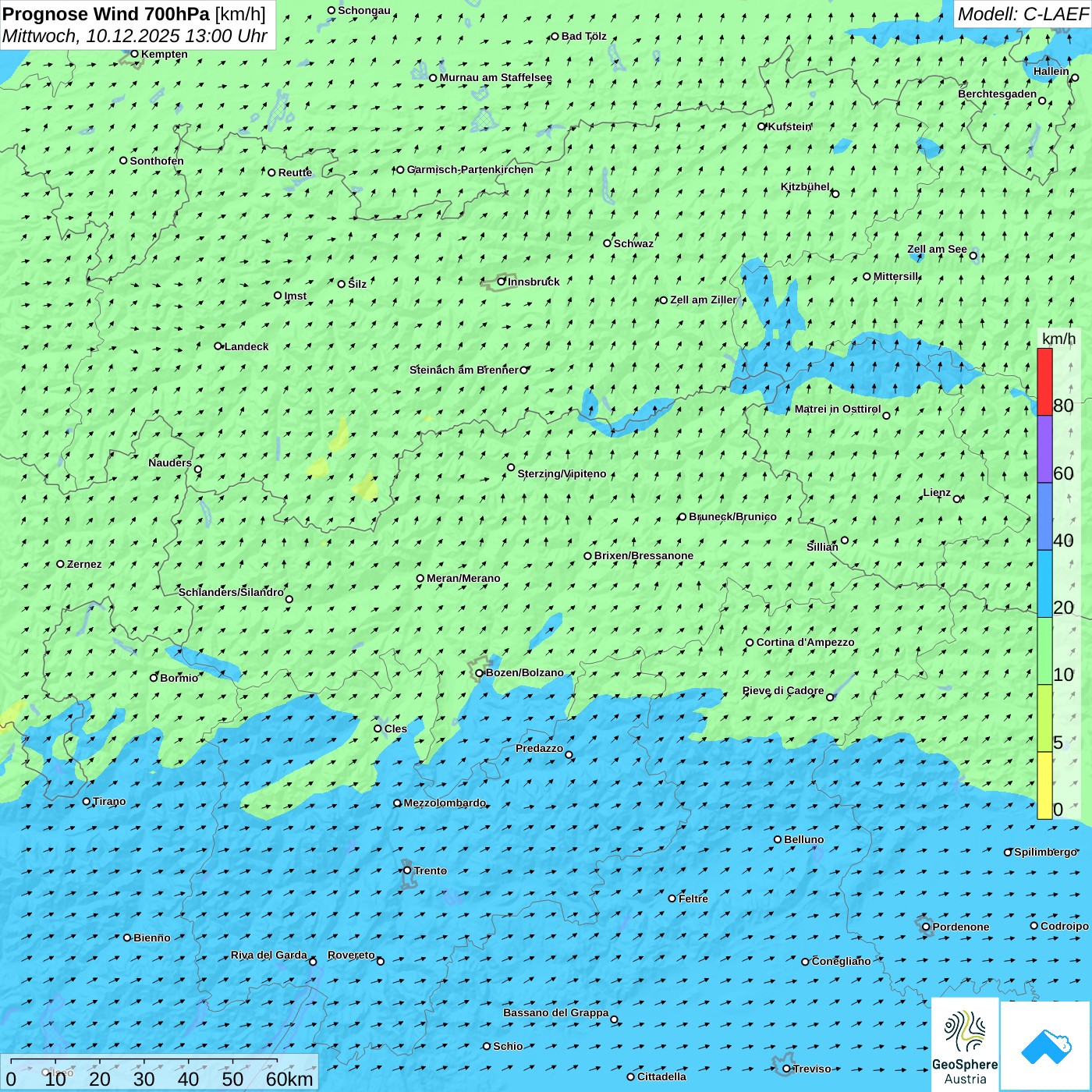Image resolution: width=1092 pixels, height=1092 pixels.
Task: Click the purple legend color band
Action: click(x=1044, y=449)
